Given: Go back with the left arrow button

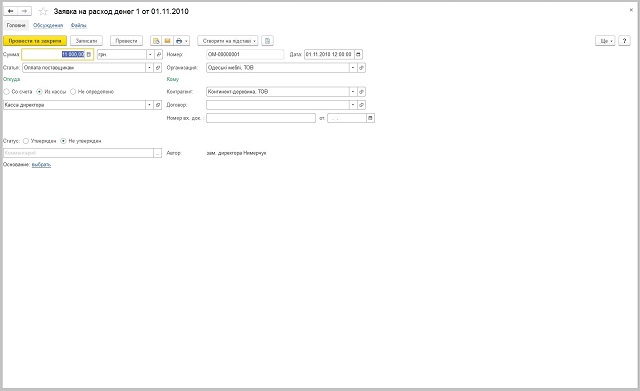Looking at the screenshot, I should (x=11, y=11).
